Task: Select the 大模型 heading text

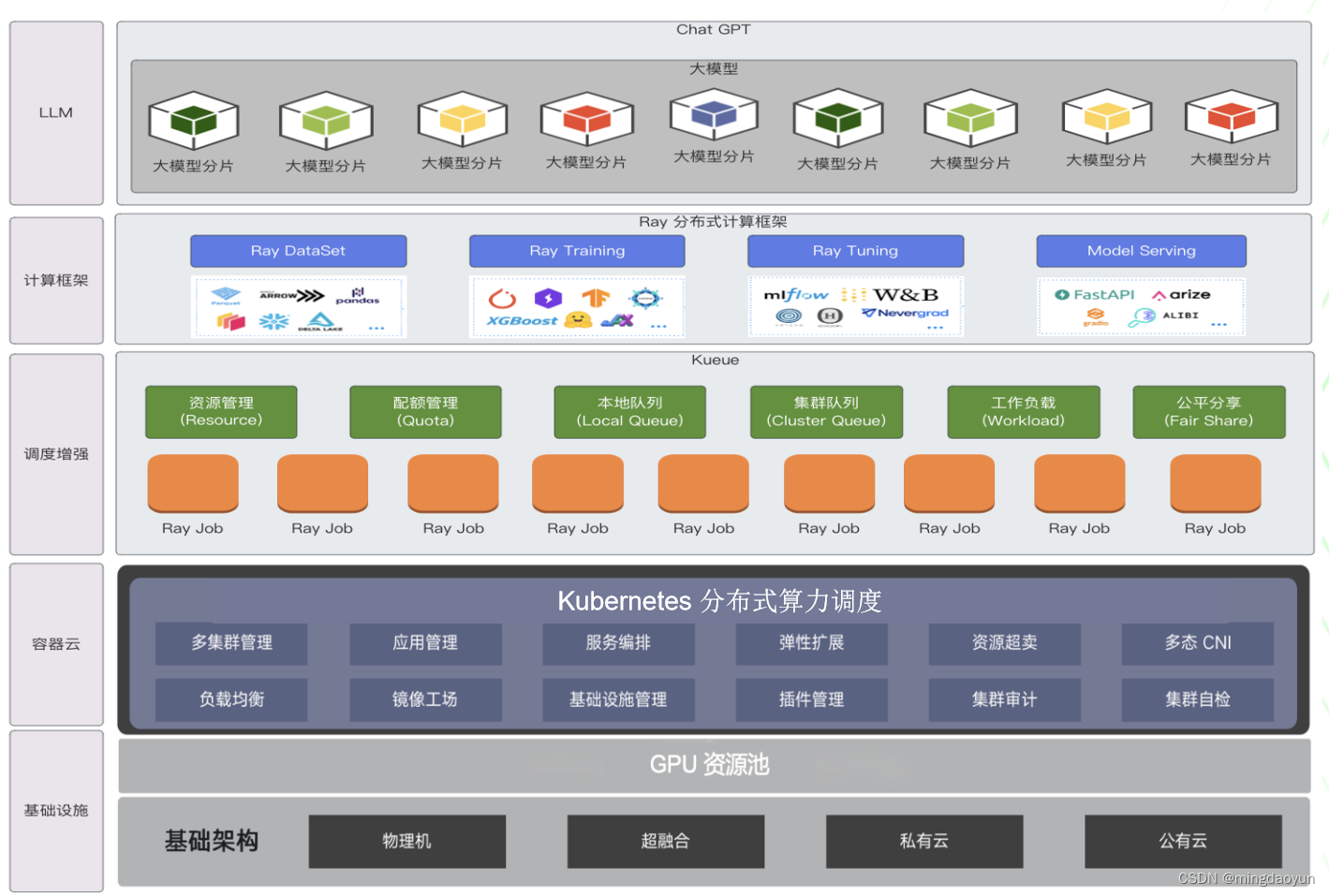Action: tap(714, 68)
